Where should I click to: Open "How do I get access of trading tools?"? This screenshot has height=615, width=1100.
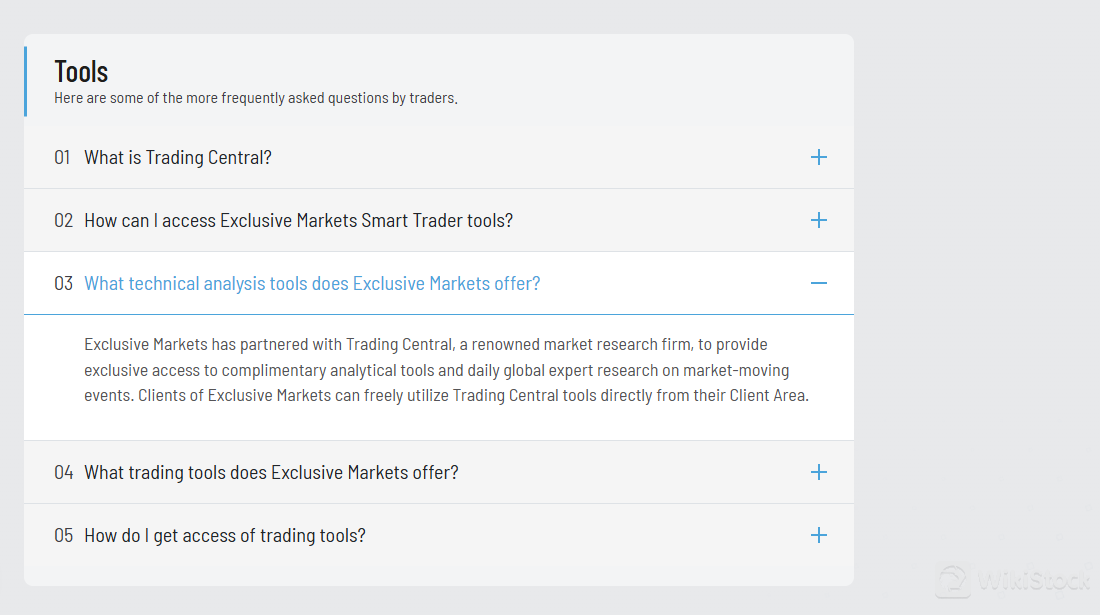(224, 535)
